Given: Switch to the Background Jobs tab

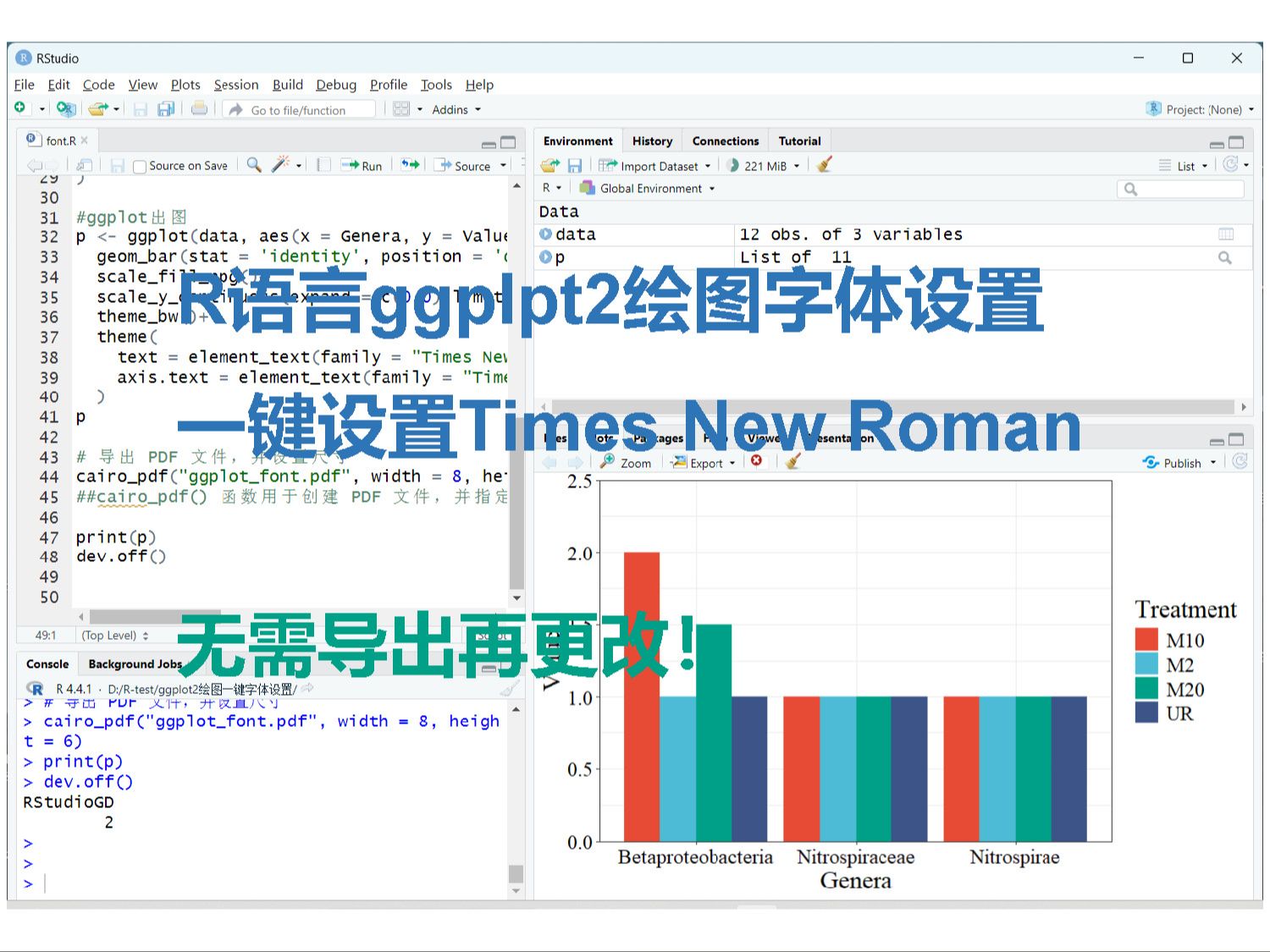Looking at the screenshot, I should tap(134, 663).
